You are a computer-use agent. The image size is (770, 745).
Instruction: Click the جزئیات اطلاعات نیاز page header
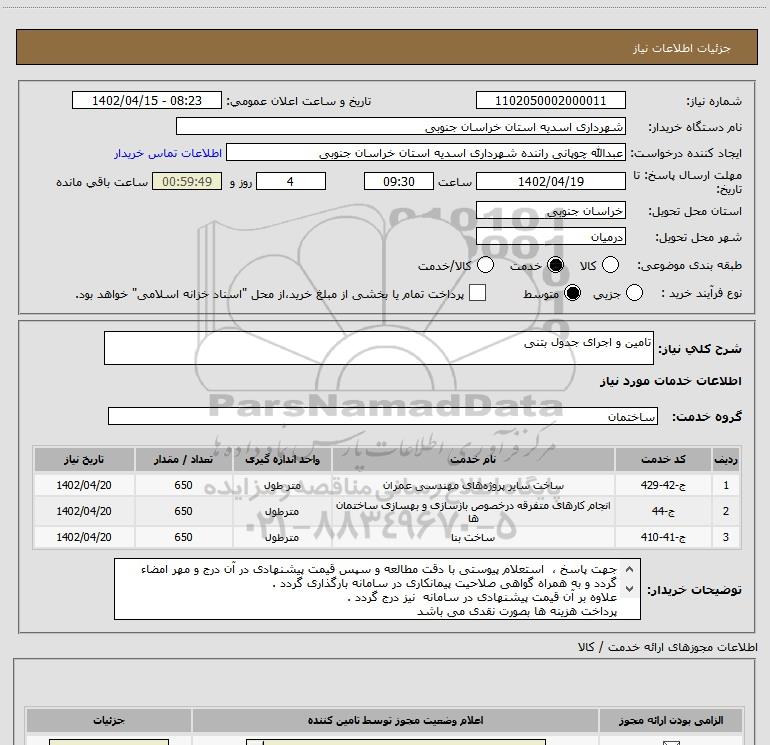point(681,48)
